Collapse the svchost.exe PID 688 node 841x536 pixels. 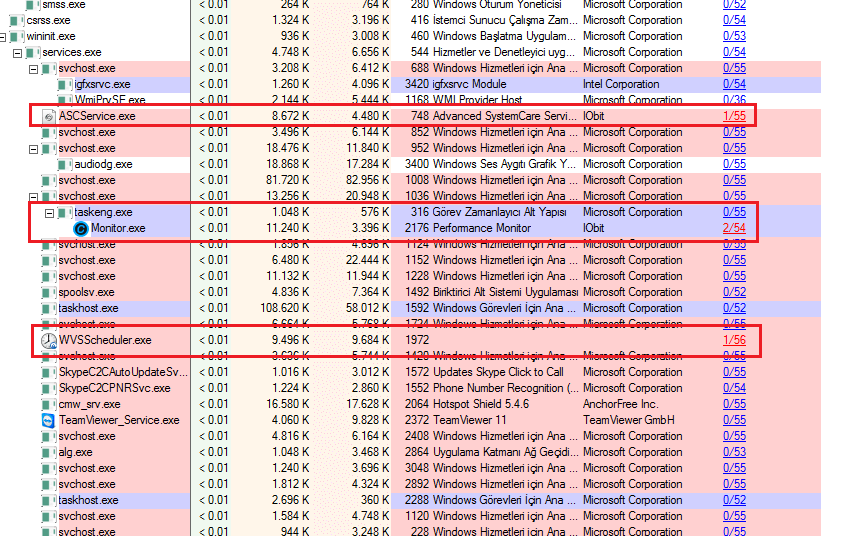[x=33, y=69]
